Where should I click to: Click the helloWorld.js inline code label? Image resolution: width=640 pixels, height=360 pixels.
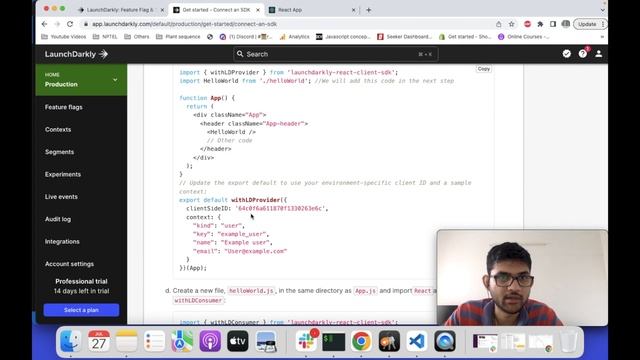[x=251, y=291]
